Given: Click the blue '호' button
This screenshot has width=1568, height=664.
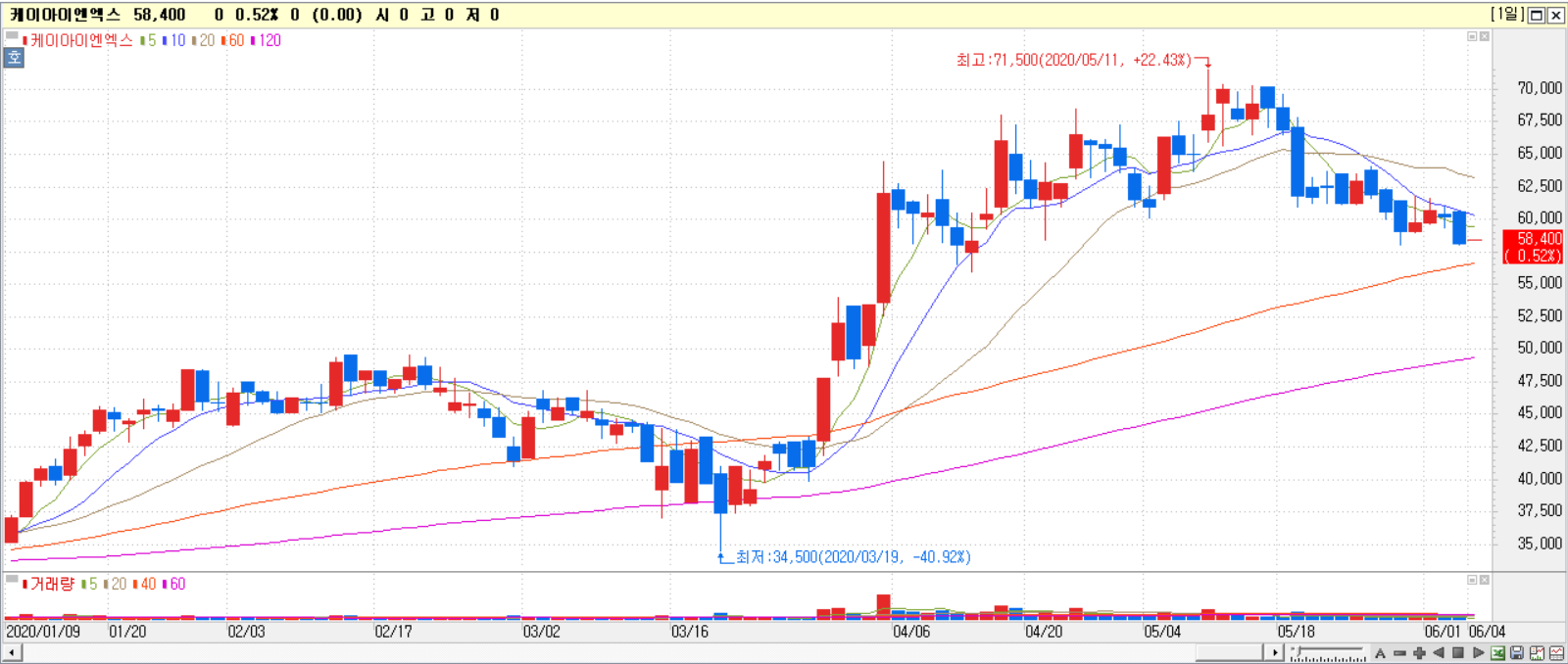Looking at the screenshot, I should pos(14,57).
